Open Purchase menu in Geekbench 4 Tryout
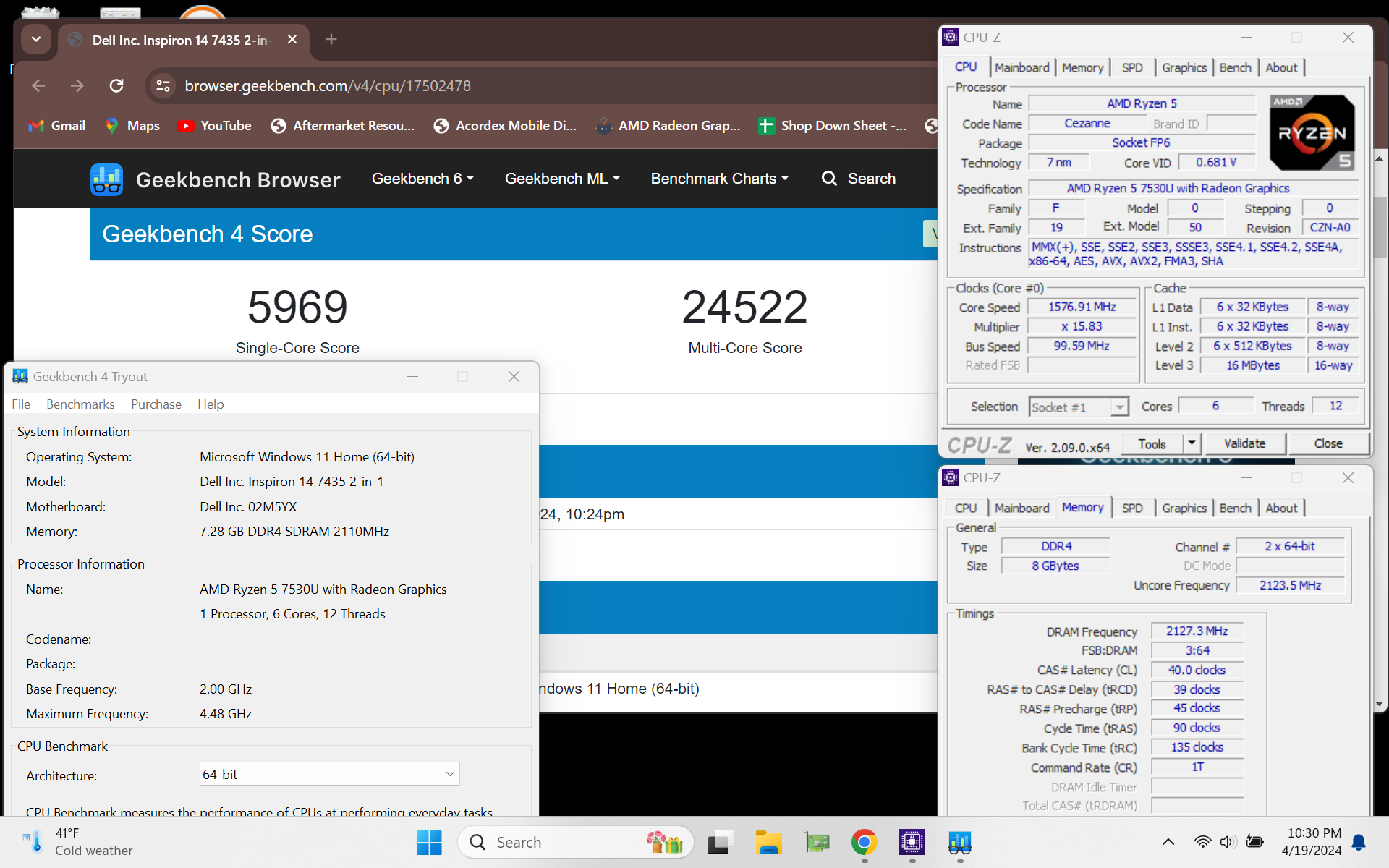 (x=156, y=404)
